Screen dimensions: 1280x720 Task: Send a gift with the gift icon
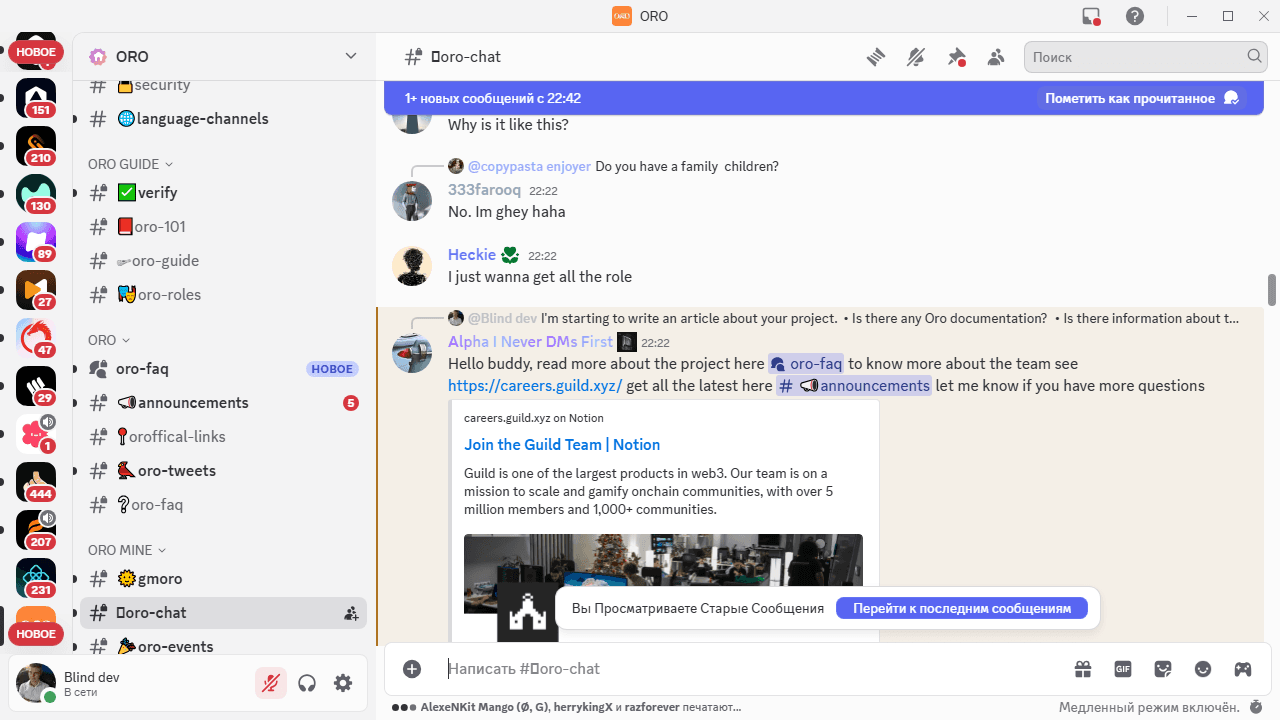point(1083,669)
